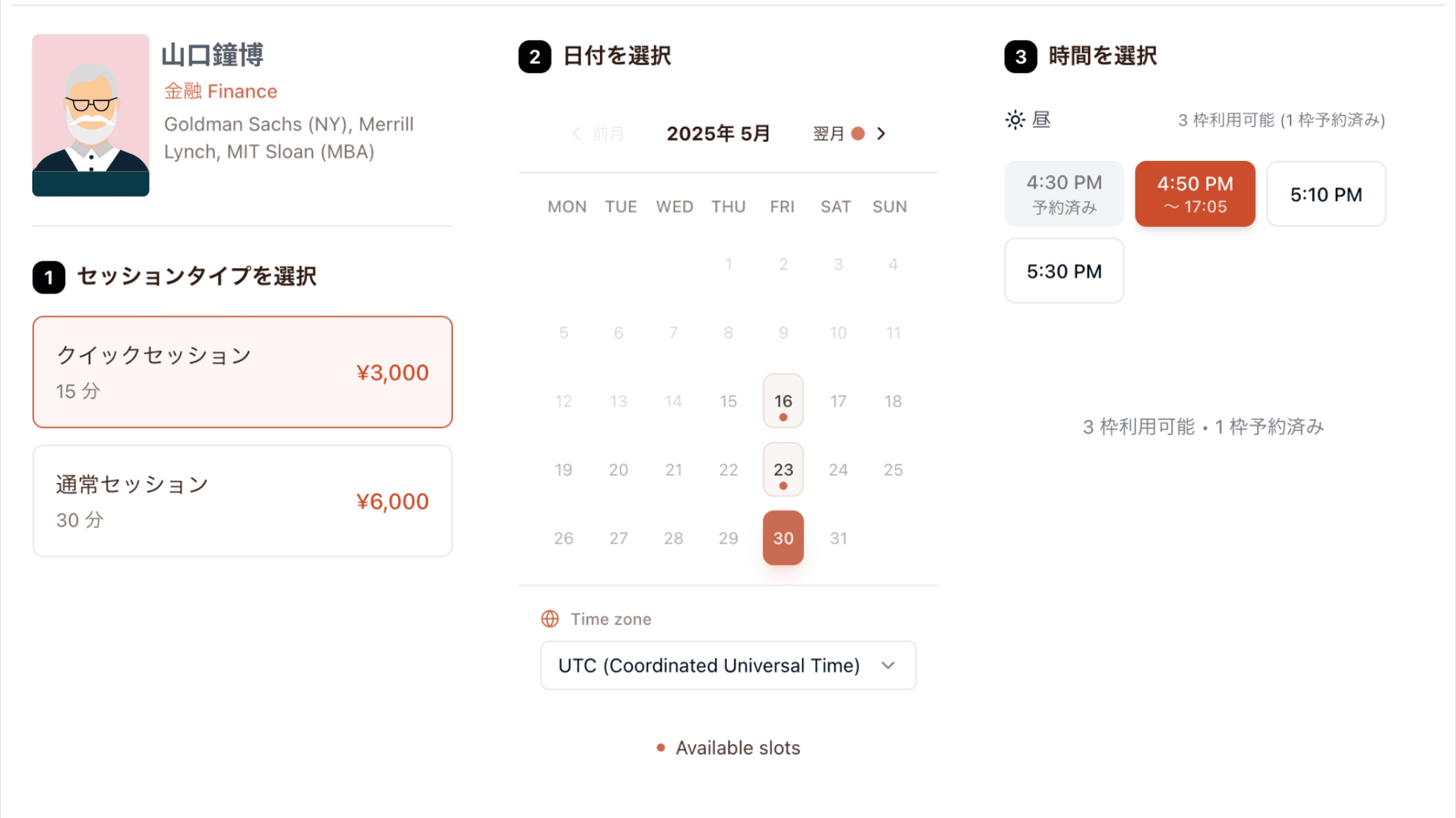1456x818 pixels.
Task: Click the previous month chevron arrow
Action: [576, 134]
